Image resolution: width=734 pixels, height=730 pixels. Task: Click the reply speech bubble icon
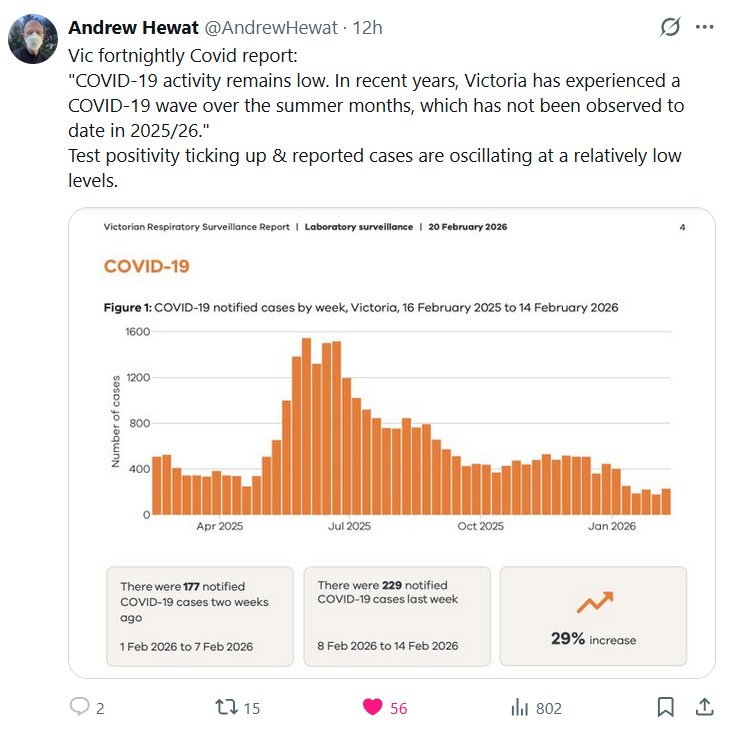click(x=80, y=707)
